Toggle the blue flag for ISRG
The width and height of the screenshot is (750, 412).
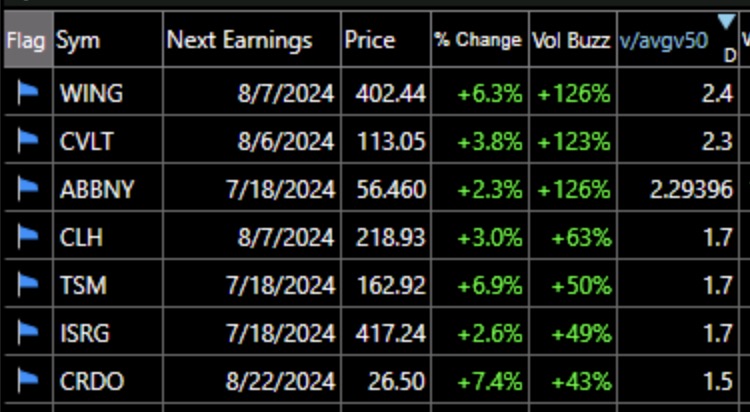pos(28,333)
